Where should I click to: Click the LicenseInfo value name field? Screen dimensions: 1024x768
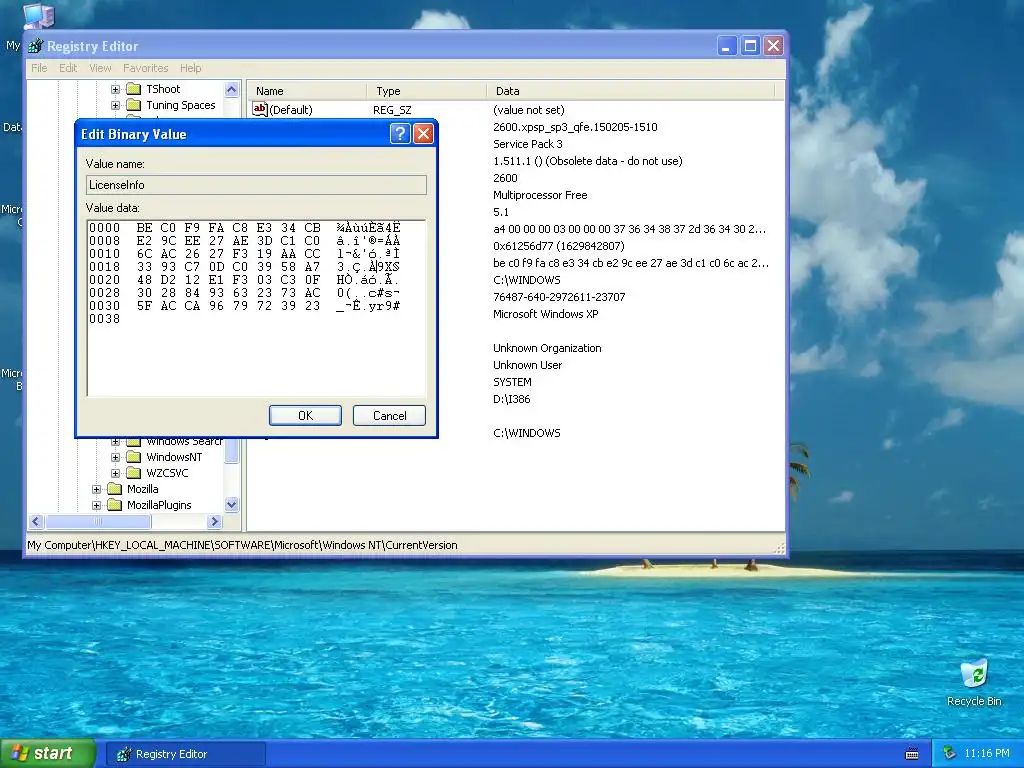point(256,185)
